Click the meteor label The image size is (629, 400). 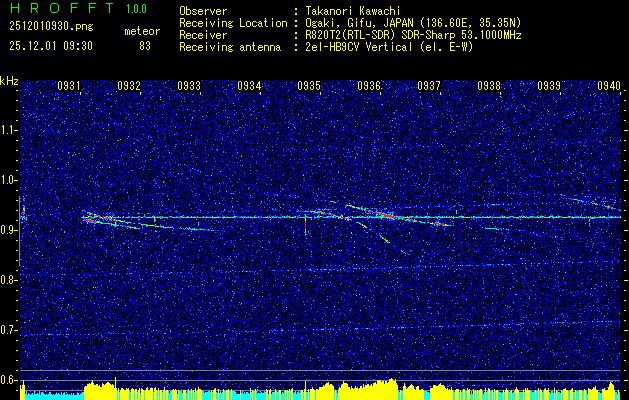click(142, 31)
